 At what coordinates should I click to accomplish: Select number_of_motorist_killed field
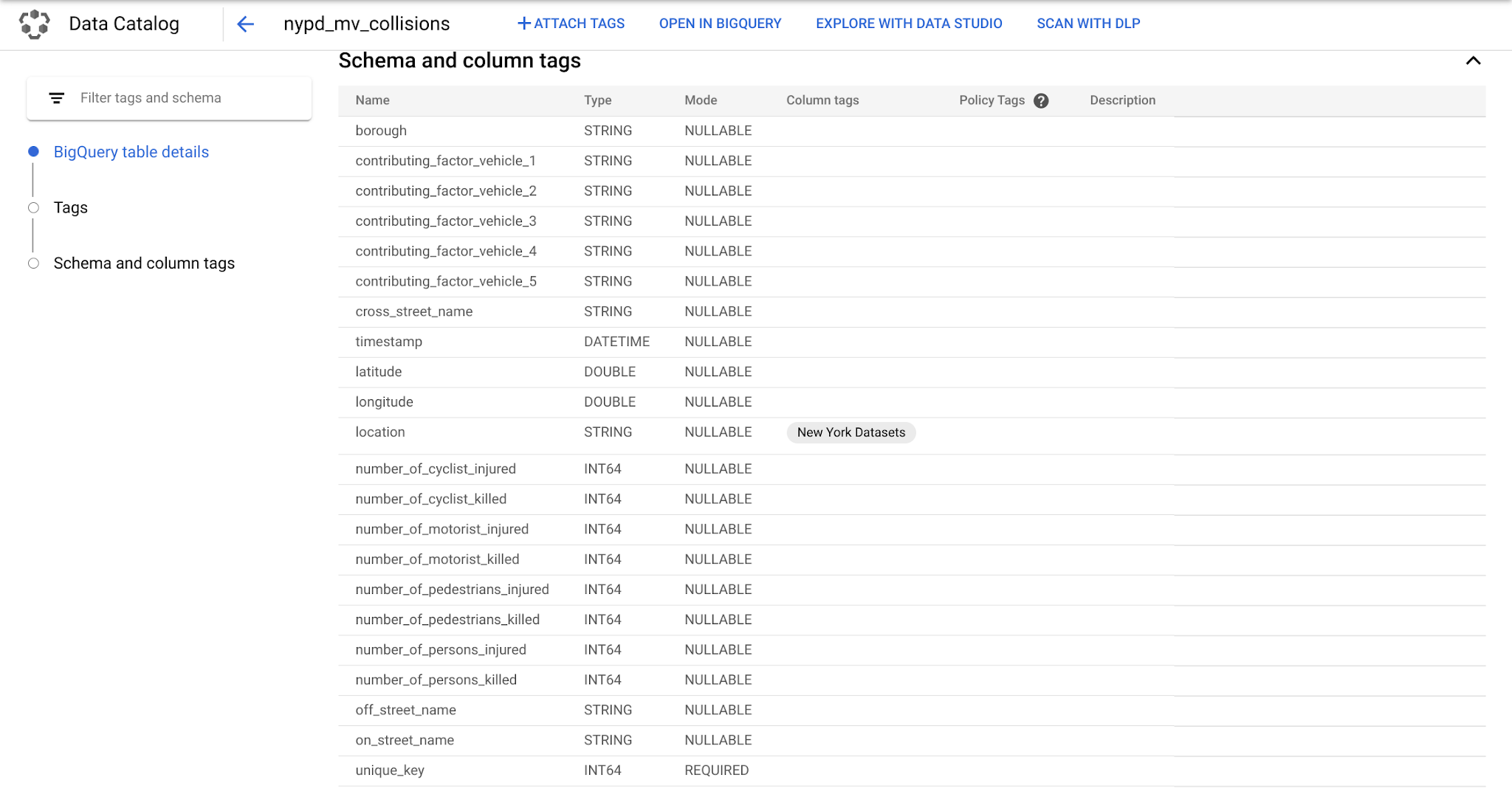coord(437,560)
